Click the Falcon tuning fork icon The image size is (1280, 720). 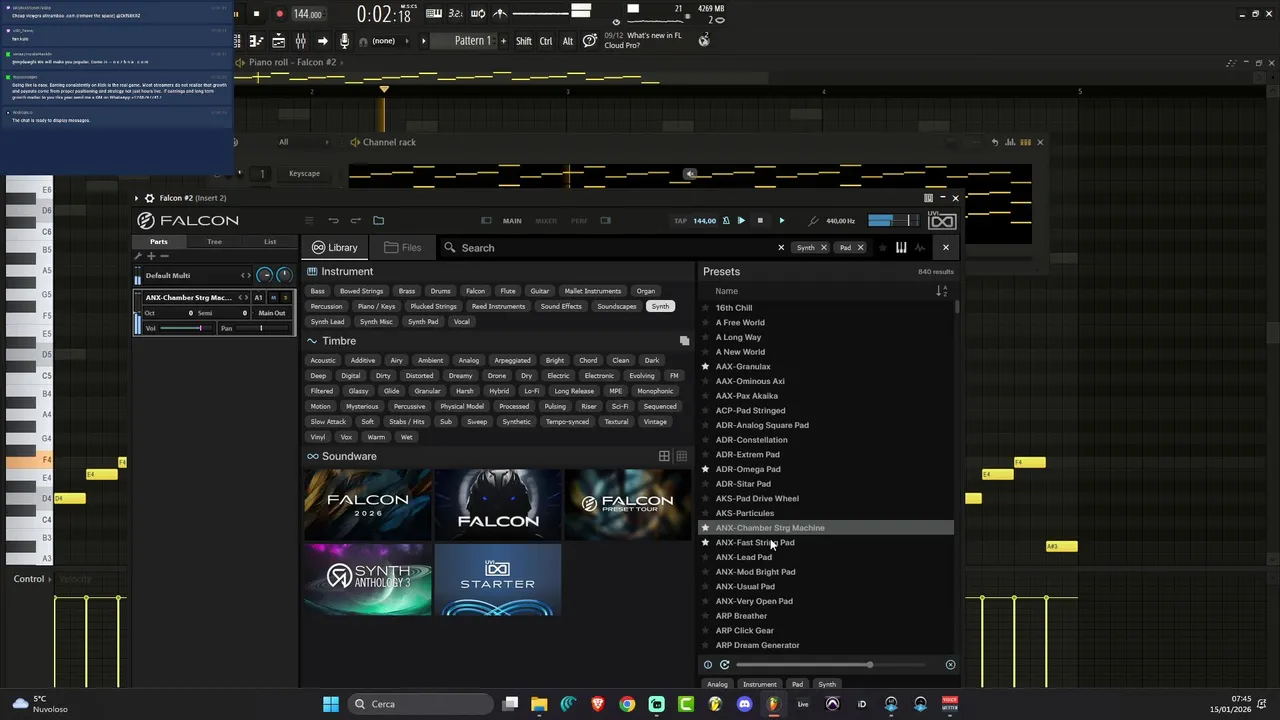tap(813, 220)
